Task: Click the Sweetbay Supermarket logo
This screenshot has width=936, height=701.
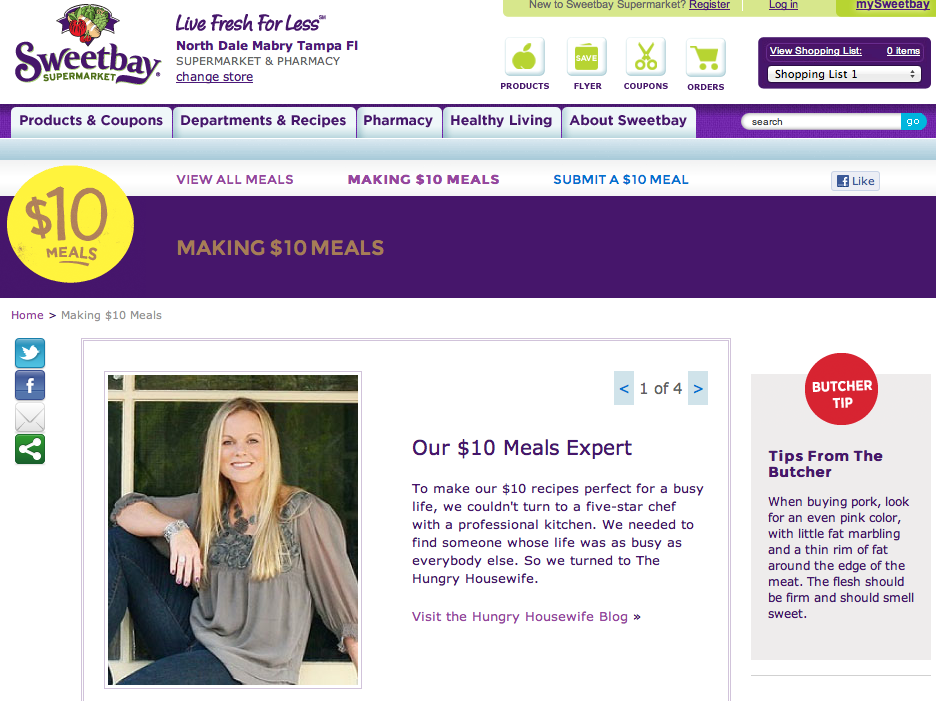Action: click(87, 45)
